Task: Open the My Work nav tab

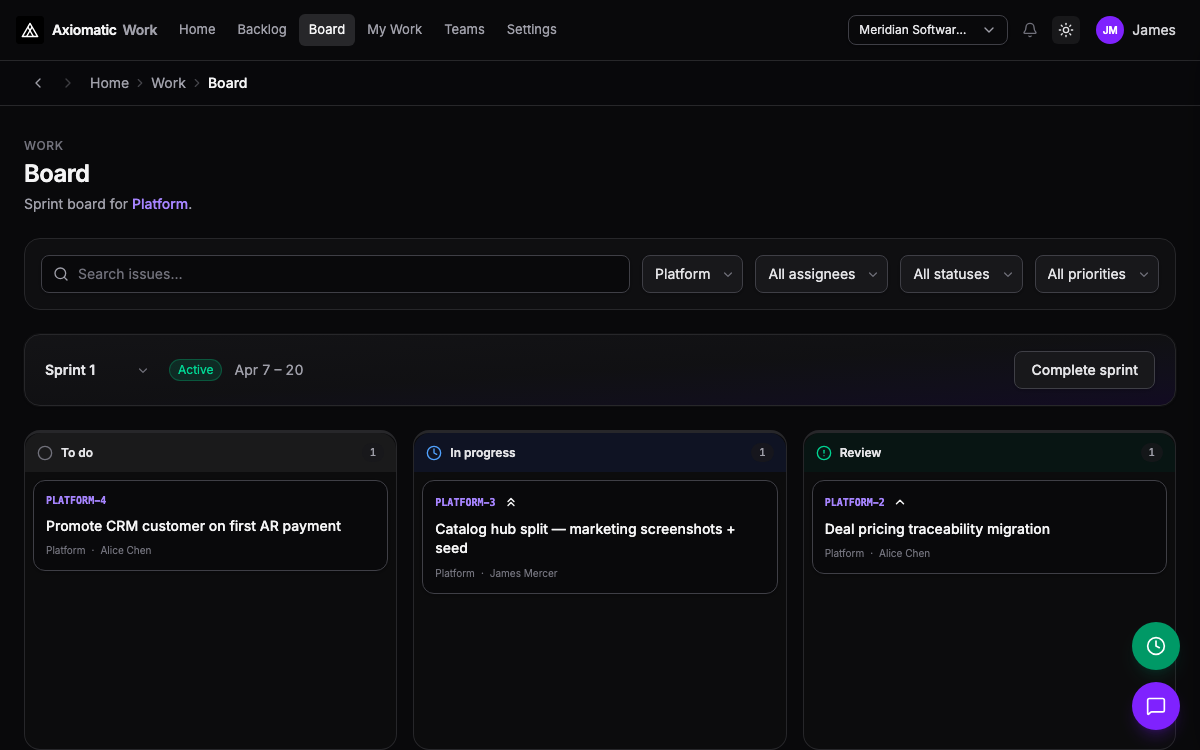Action: pyautogui.click(x=394, y=30)
